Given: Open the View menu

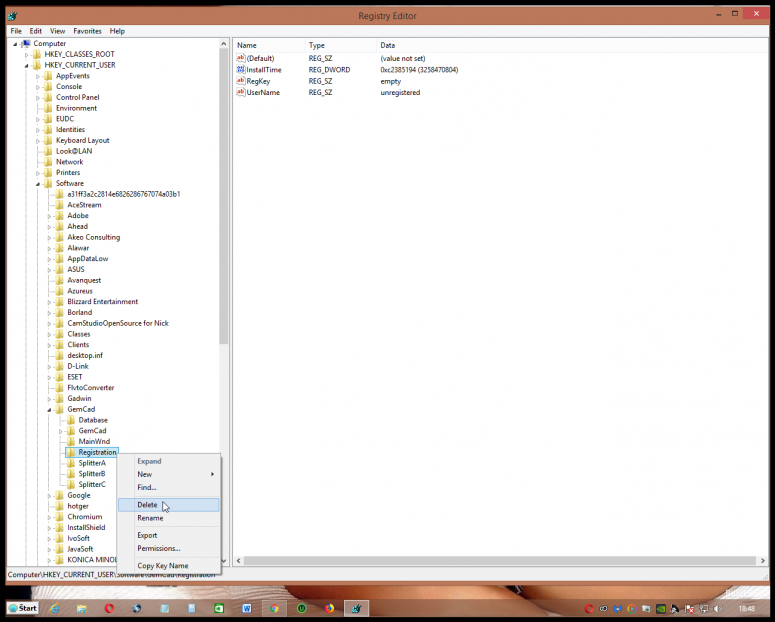Looking at the screenshot, I should coord(57,31).
